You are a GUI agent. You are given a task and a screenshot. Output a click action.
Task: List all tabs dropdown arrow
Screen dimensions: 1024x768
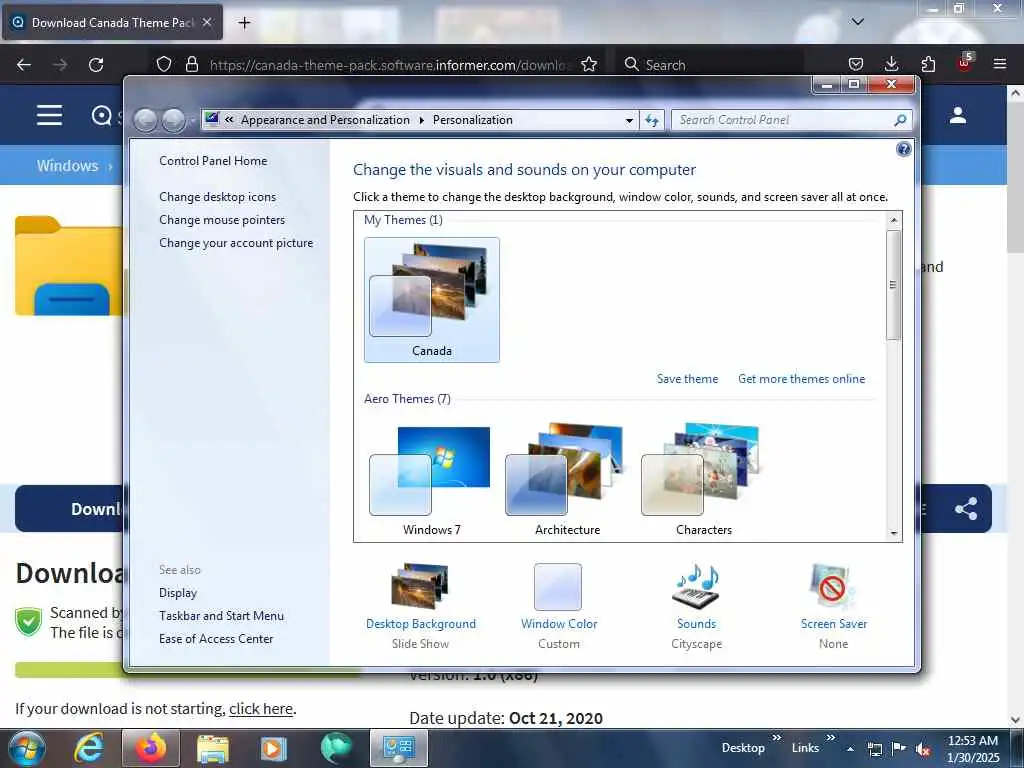tap(858, 22)
